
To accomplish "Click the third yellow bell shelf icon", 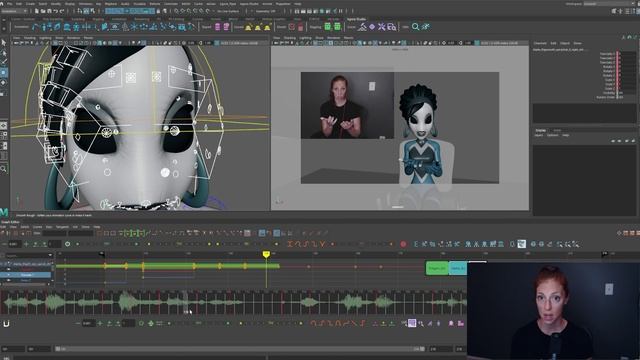I will tap(267, 27).
